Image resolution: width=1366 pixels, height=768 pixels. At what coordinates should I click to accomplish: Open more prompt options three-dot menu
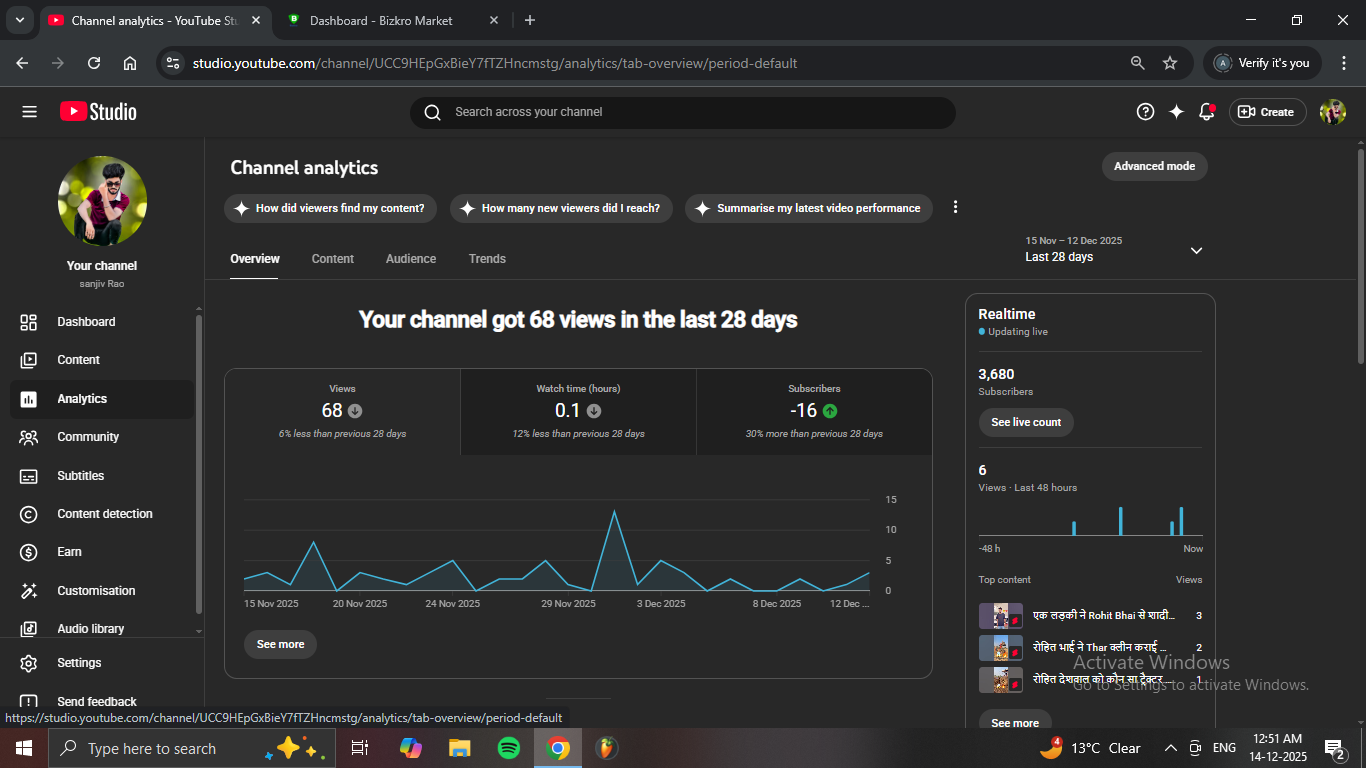(x=955, y=207)
